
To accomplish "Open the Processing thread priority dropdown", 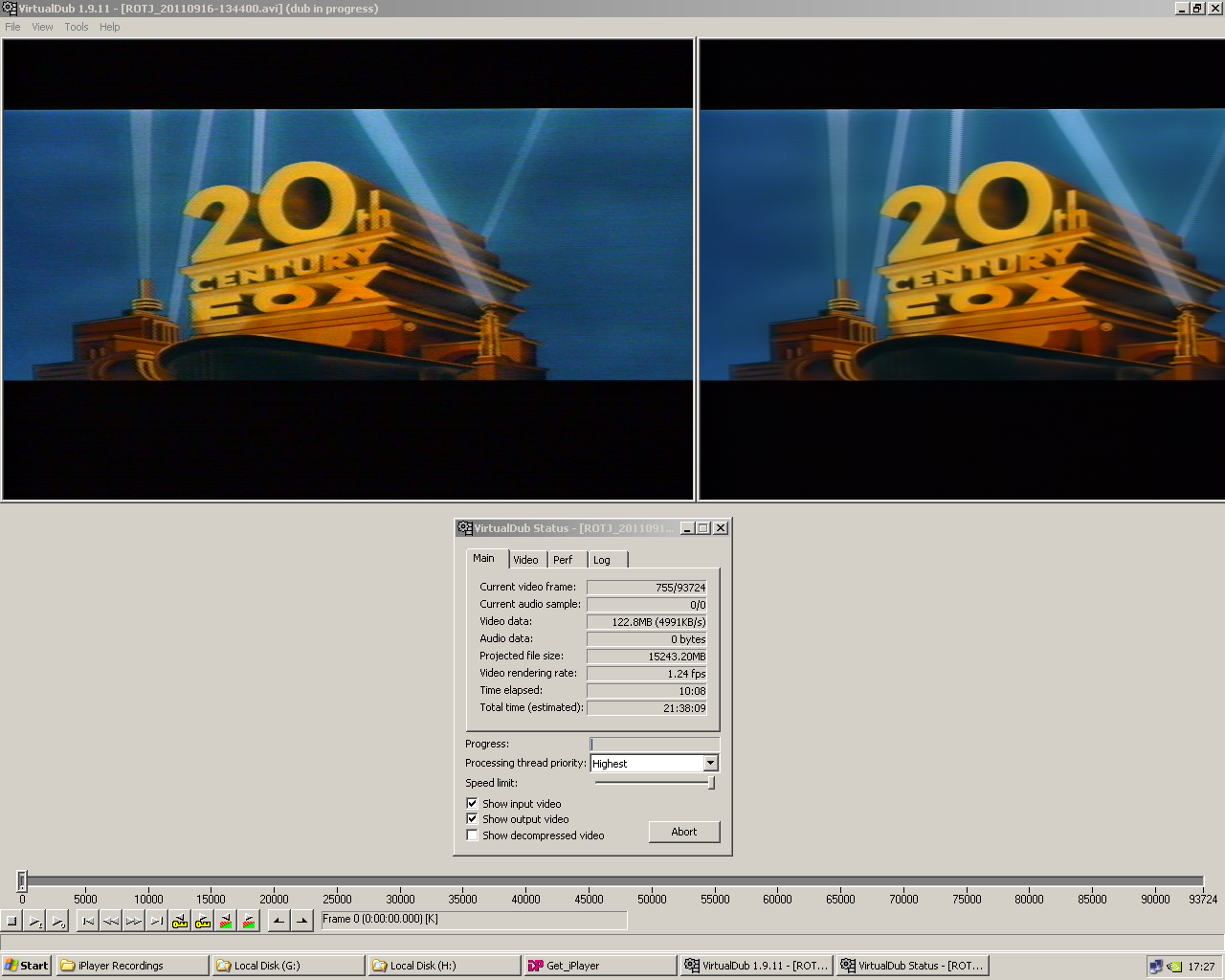I will click(x=710, y=764).
